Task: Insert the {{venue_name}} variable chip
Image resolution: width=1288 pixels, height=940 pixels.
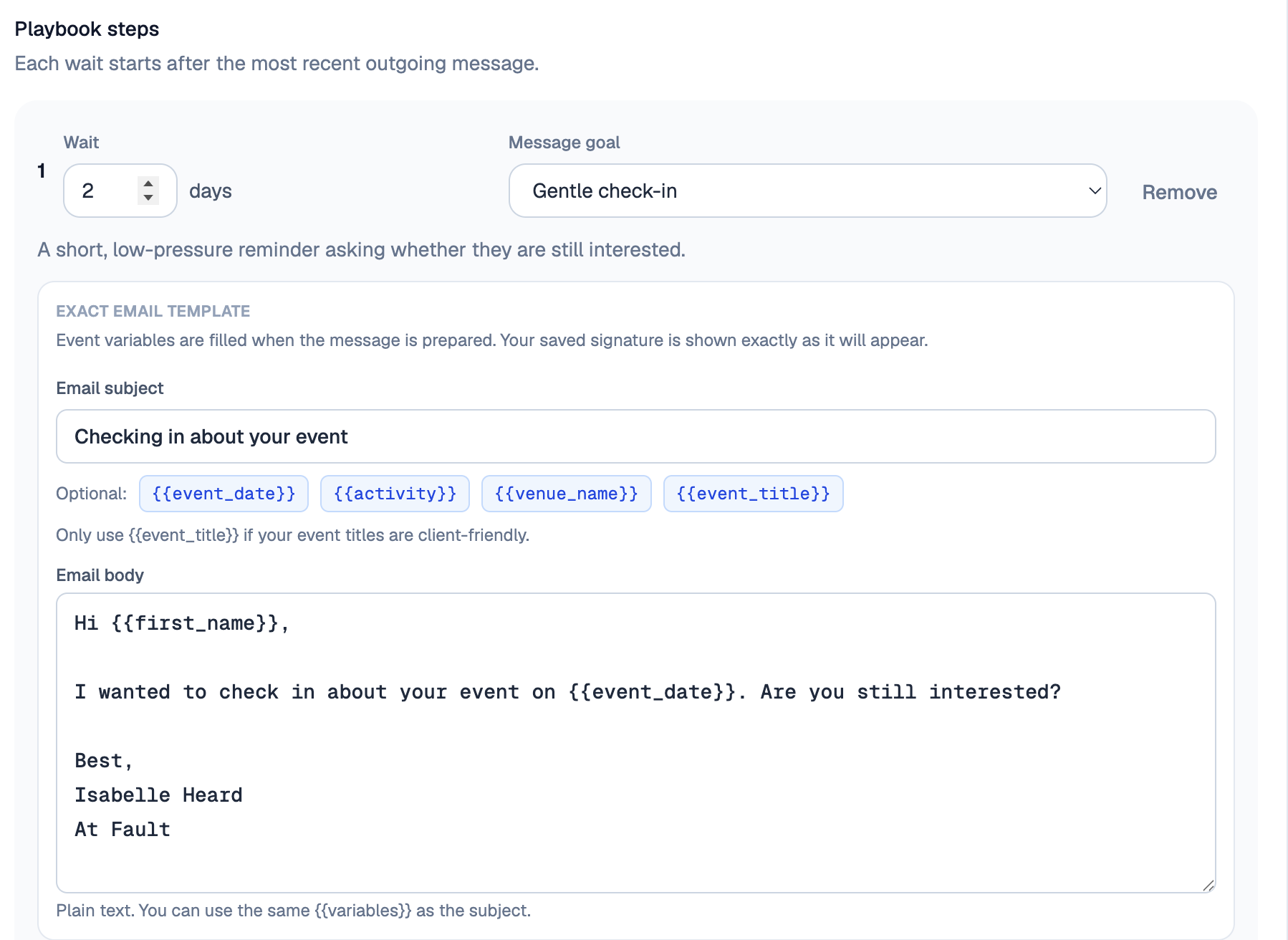Action: [x=566, y=494]
